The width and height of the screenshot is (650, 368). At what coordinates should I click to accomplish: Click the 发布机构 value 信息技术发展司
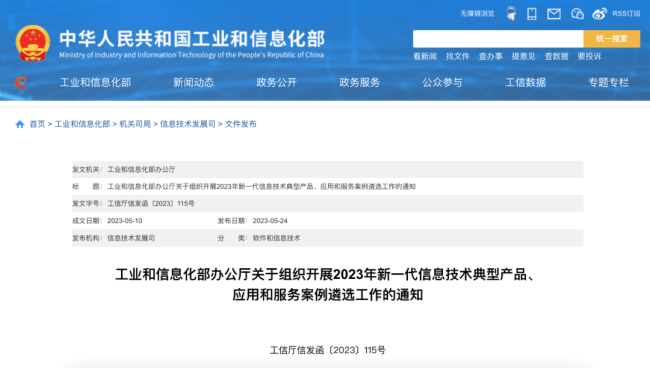(x=131, y=238)
